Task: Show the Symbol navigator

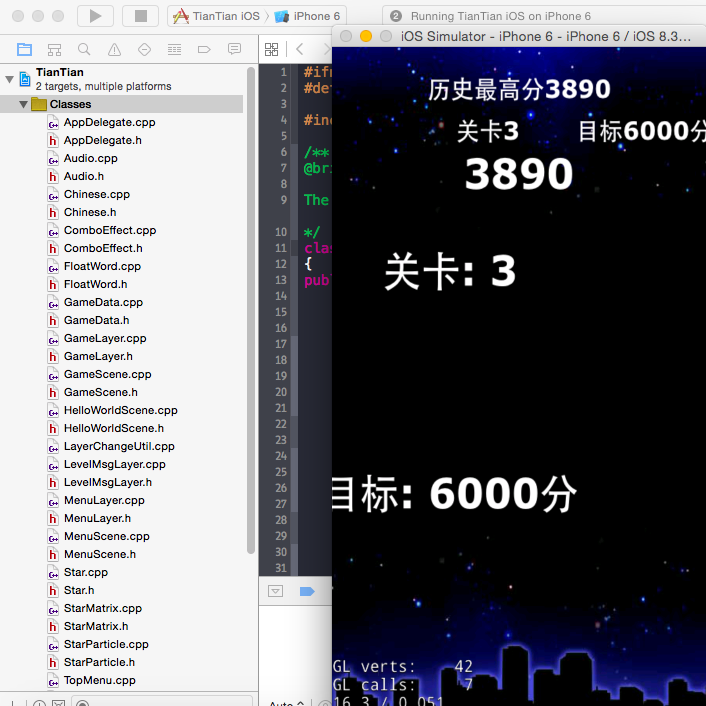Action: click(x=54, y=49)
